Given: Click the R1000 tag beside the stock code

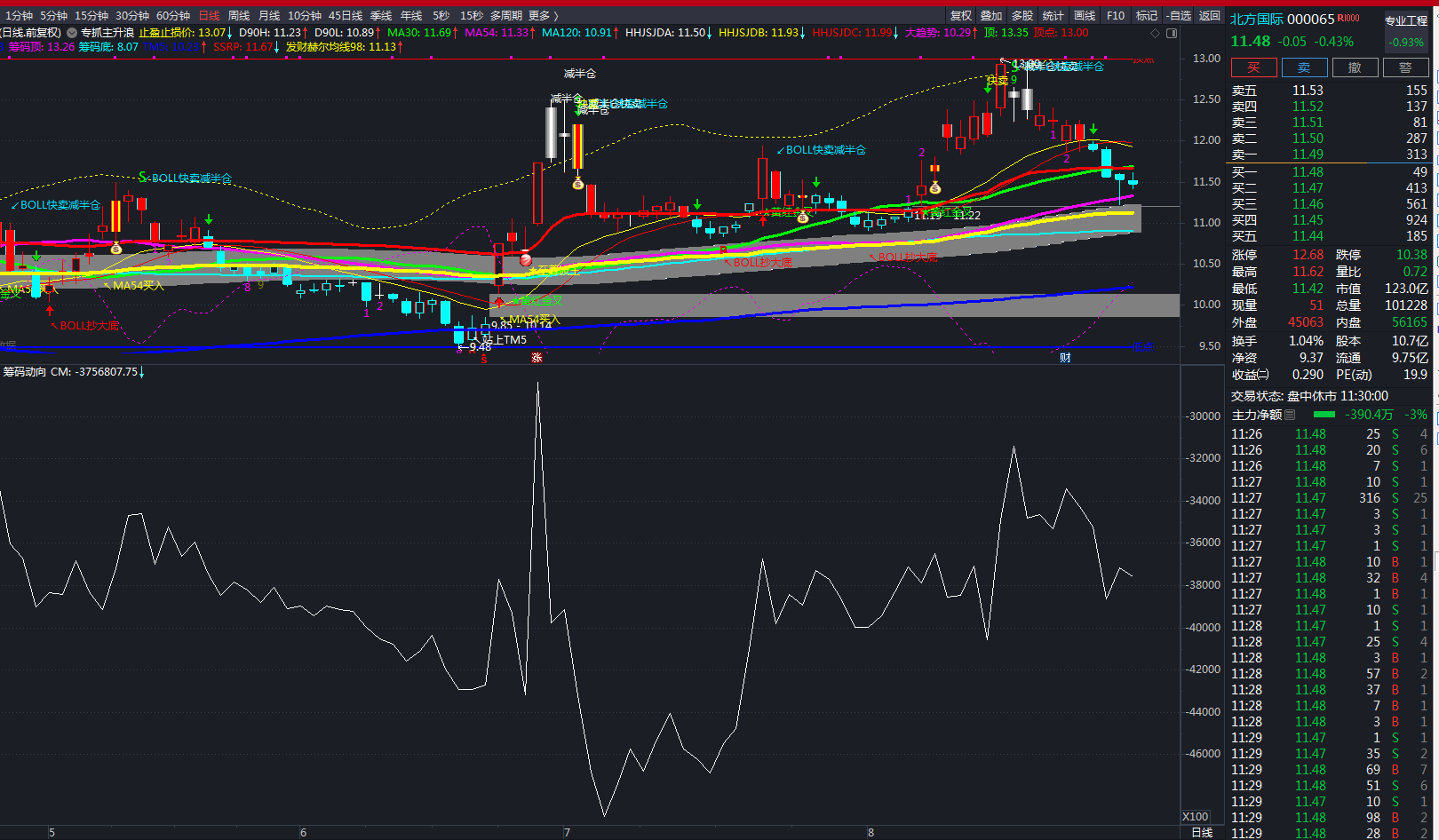Looking at the screenshot, I should (1348, 18).
